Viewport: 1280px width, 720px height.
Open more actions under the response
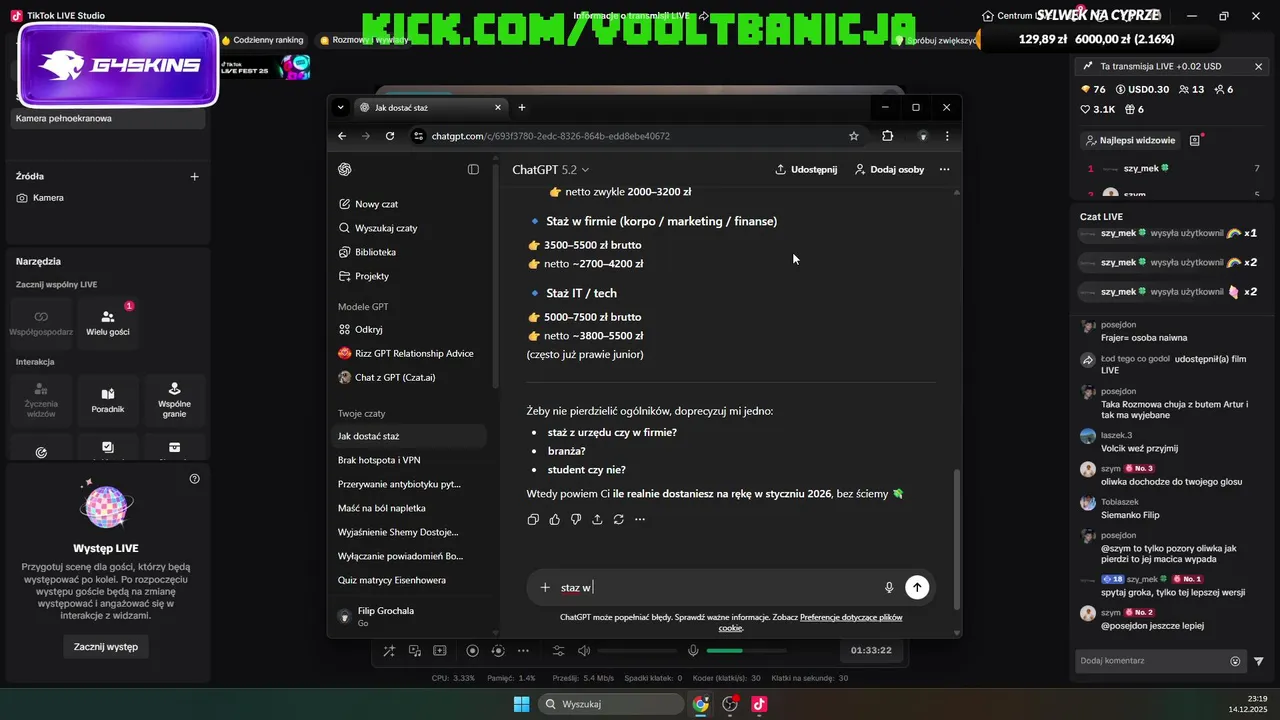pyautogui.click(x=640, y=519)
